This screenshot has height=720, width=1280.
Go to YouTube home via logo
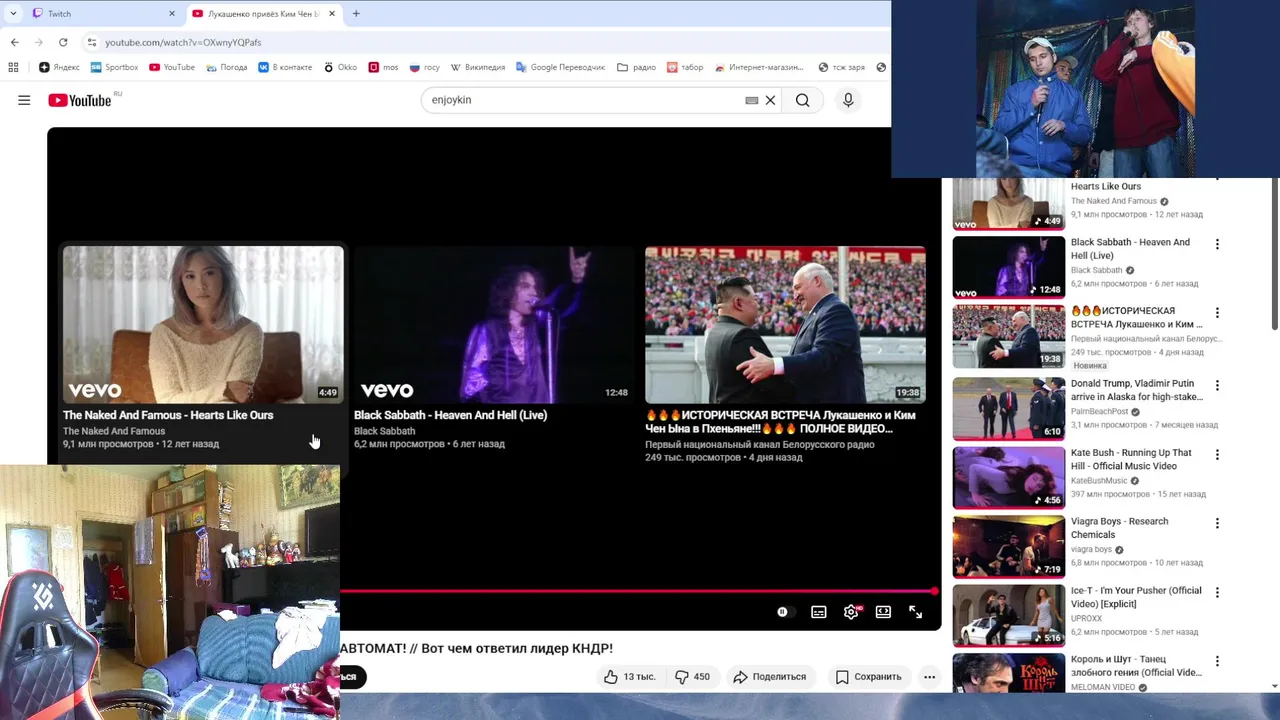[x=80, y=100]
